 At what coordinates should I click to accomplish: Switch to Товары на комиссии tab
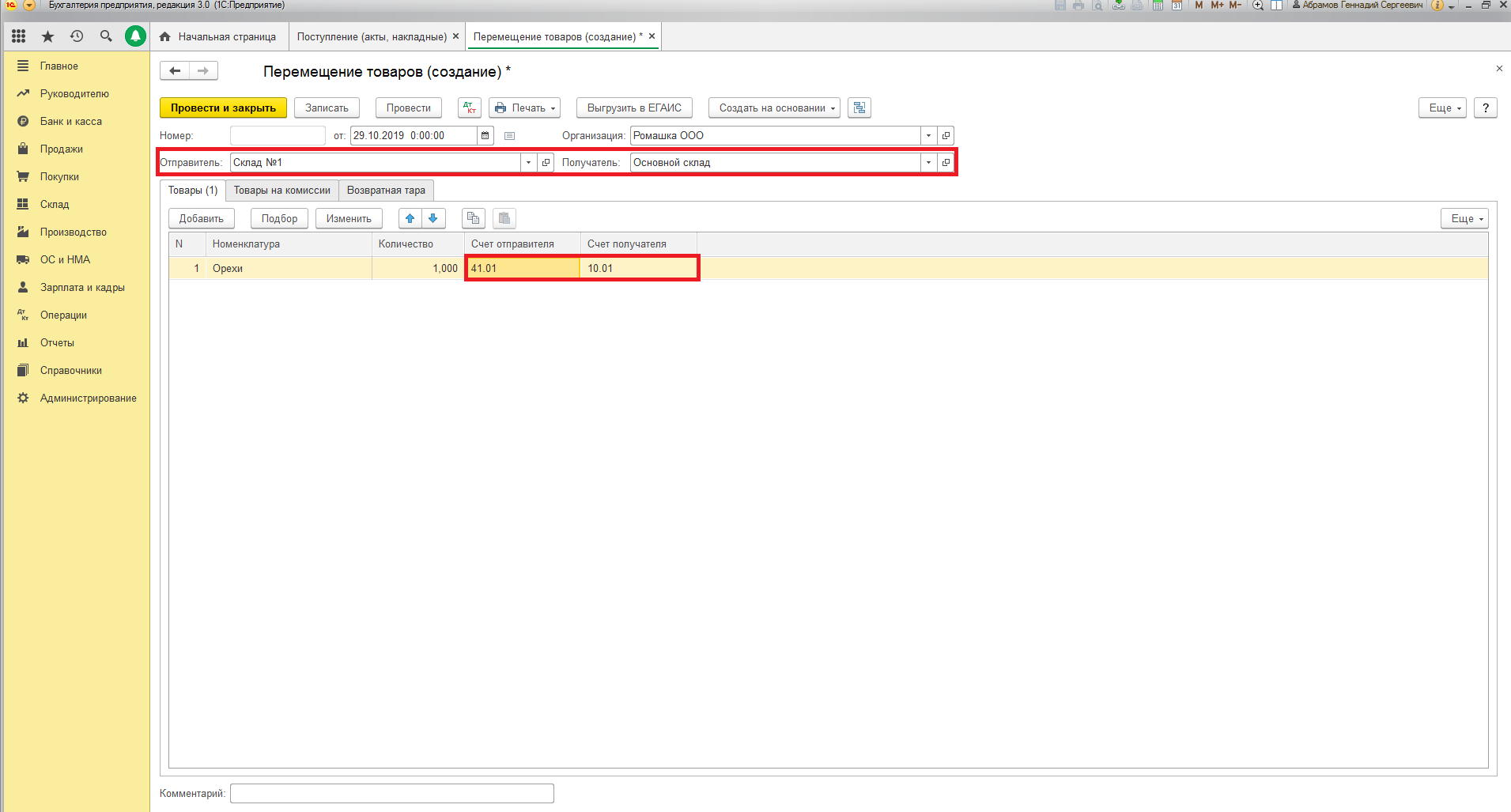tap(282, 191)
